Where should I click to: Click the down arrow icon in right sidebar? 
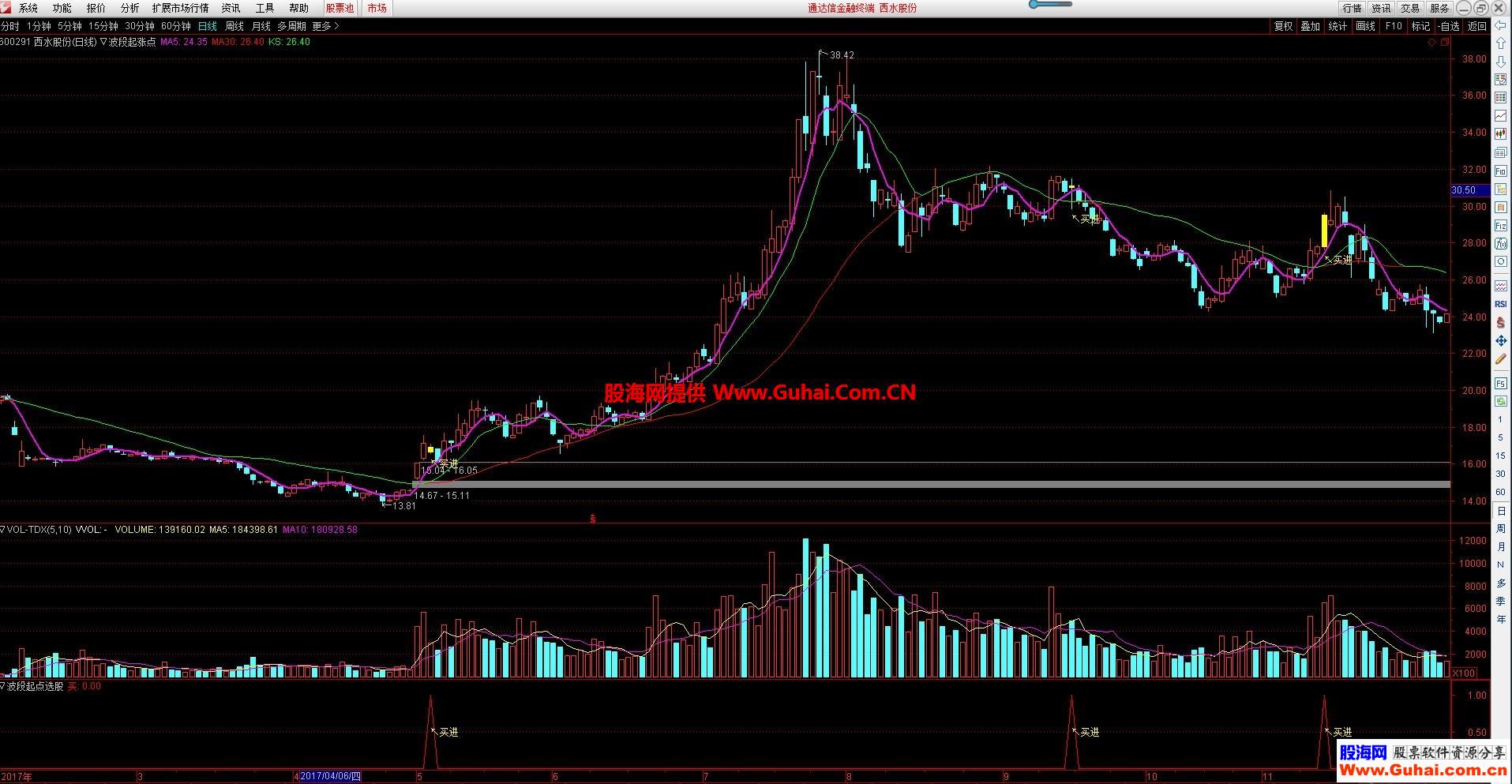pos(1500,62)
